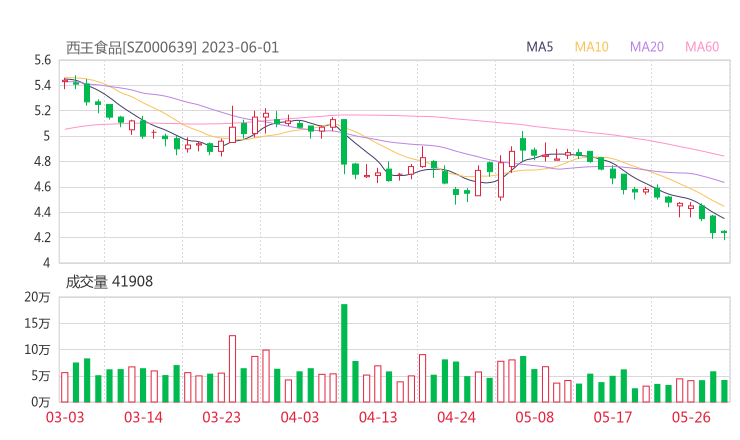Click the 04-13 date axis label
740x440 pixels.
pos(378,417)
